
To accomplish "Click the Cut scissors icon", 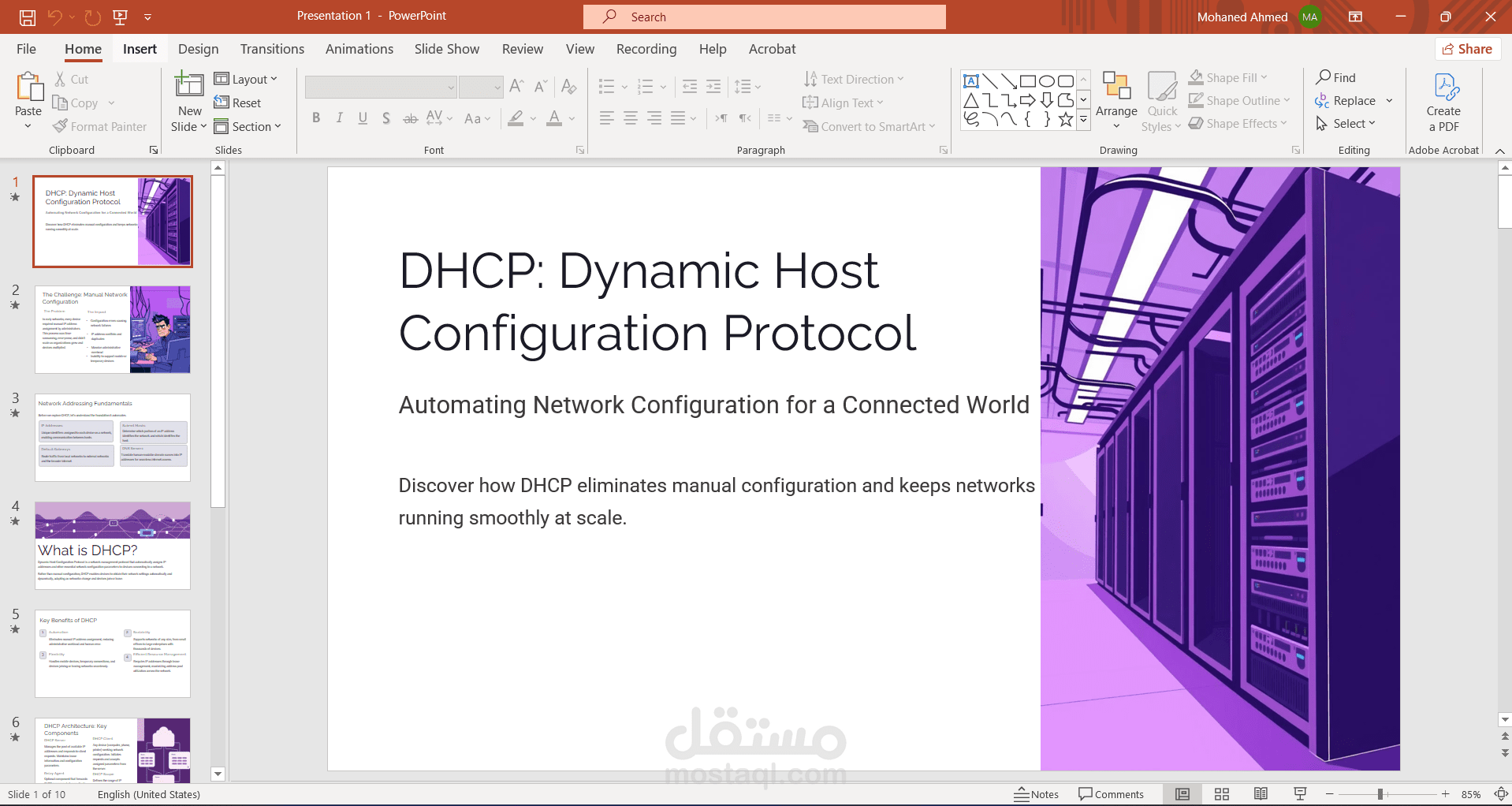I will tap(60, 79).
